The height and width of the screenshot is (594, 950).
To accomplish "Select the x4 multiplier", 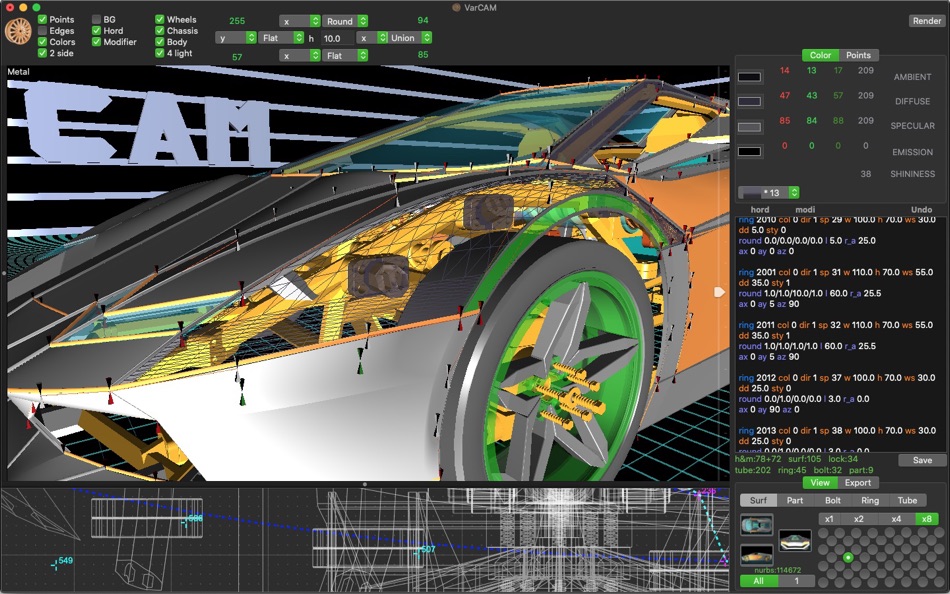I will [x=896, y=519].
